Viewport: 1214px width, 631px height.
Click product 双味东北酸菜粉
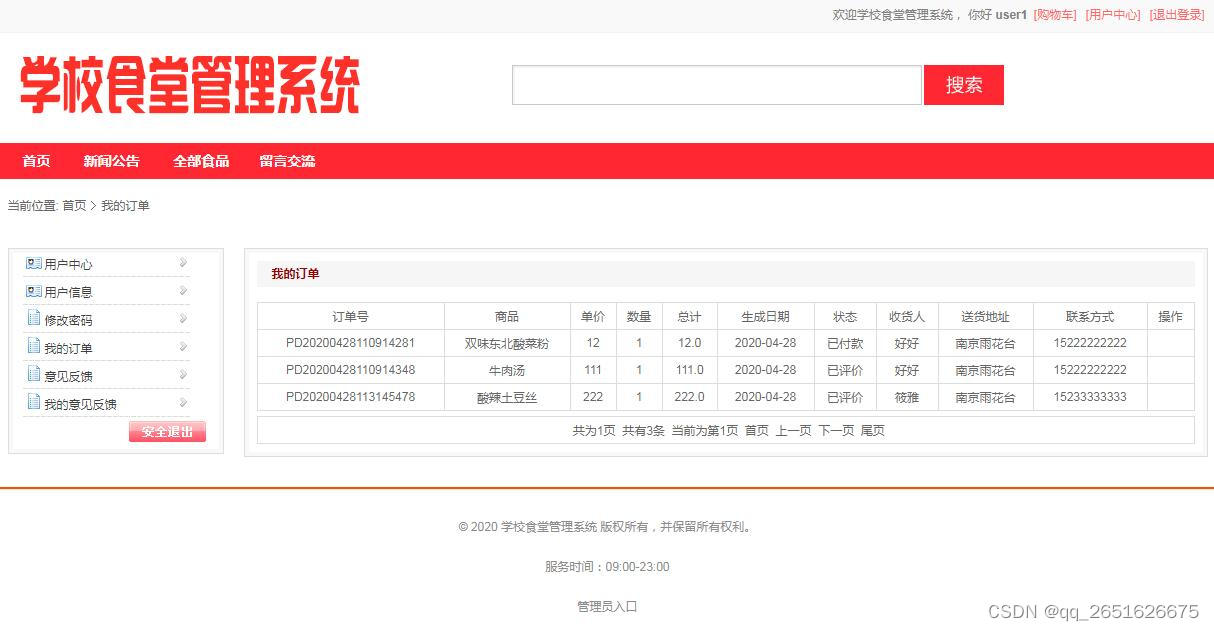click(x=507, y=343)
